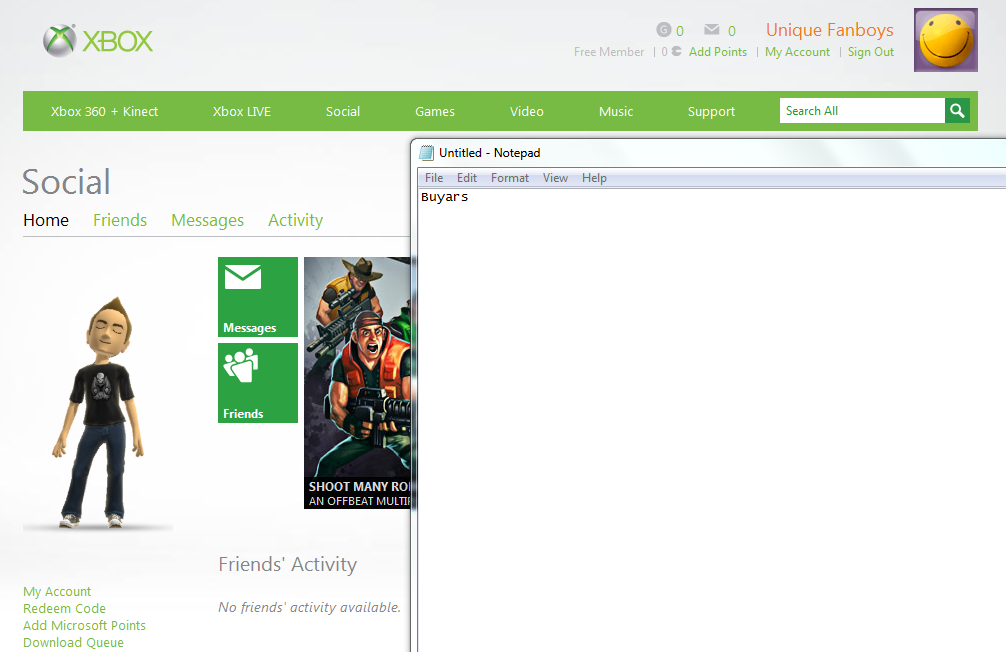Click the Buyars text in Notepad
Viewport: 1006px width, 652px height.
[445, 197]
